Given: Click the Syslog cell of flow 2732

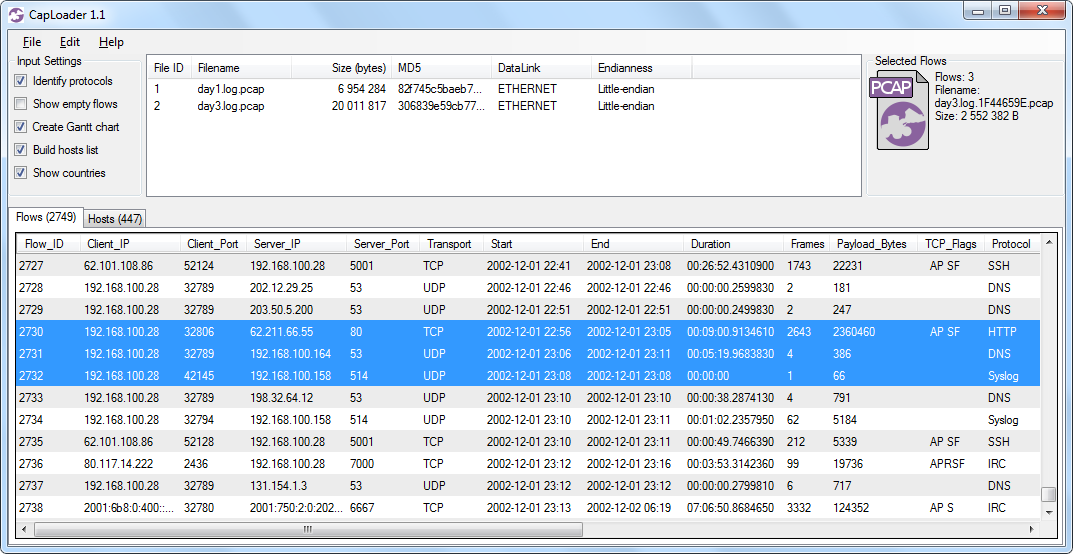Looking at the screenshot, I should point(1003,375).
